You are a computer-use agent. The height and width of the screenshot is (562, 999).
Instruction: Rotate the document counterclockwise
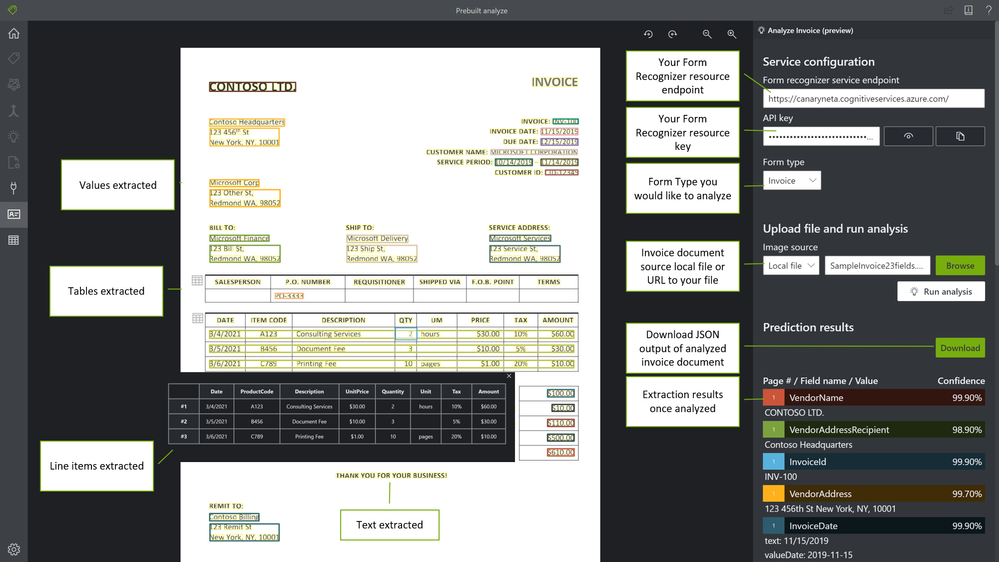pos(648,34)
